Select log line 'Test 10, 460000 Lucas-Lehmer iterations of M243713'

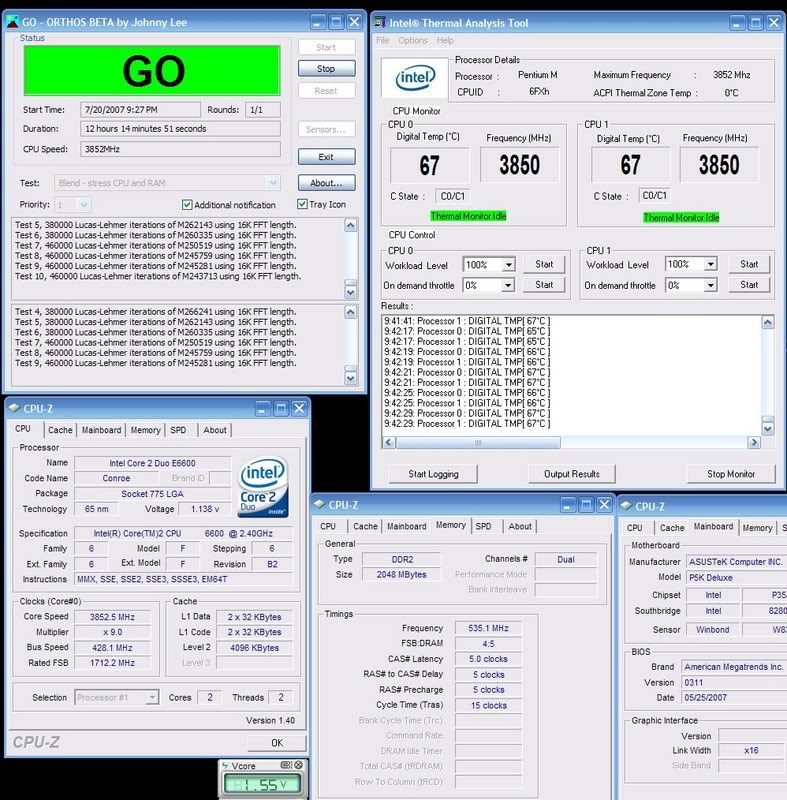pos(158,276)
